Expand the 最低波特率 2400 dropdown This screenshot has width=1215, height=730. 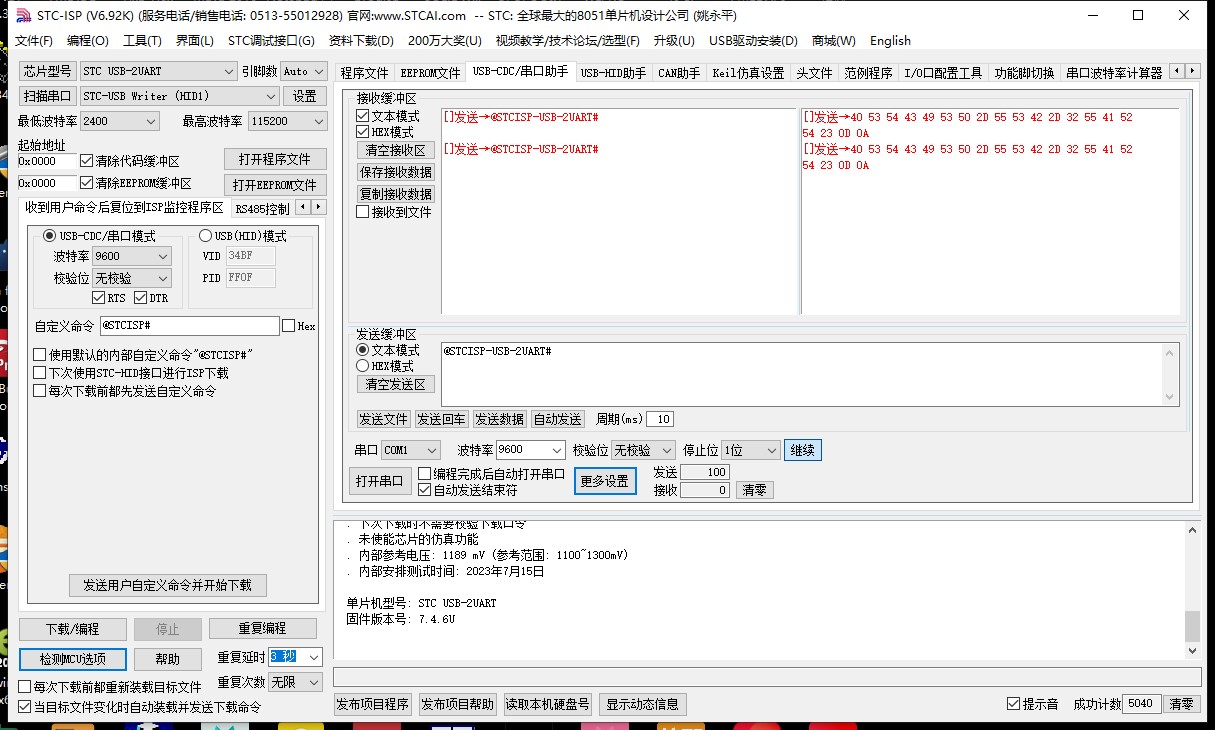[151, 121]
